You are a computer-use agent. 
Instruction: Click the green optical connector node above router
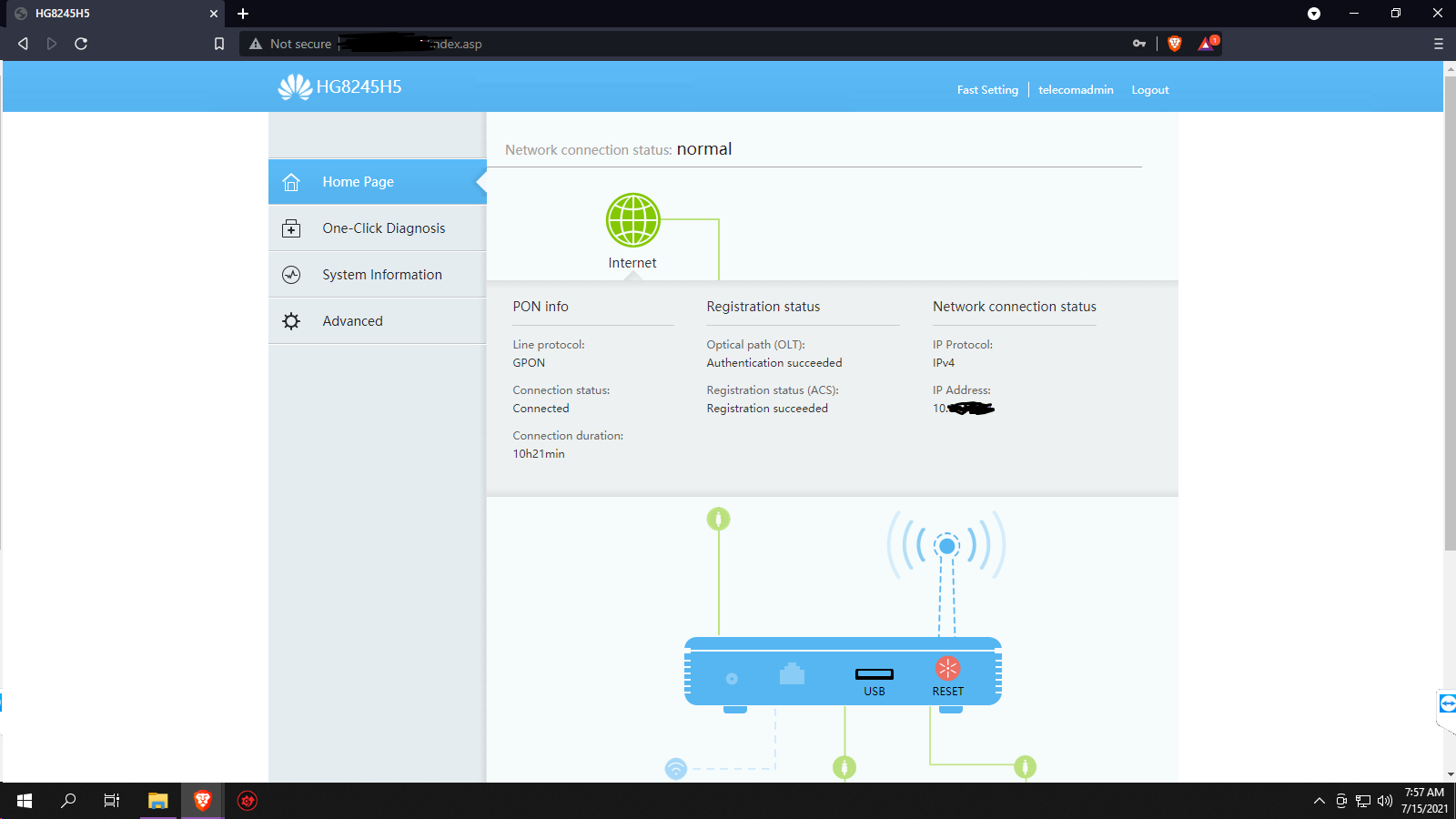point(719,519)
